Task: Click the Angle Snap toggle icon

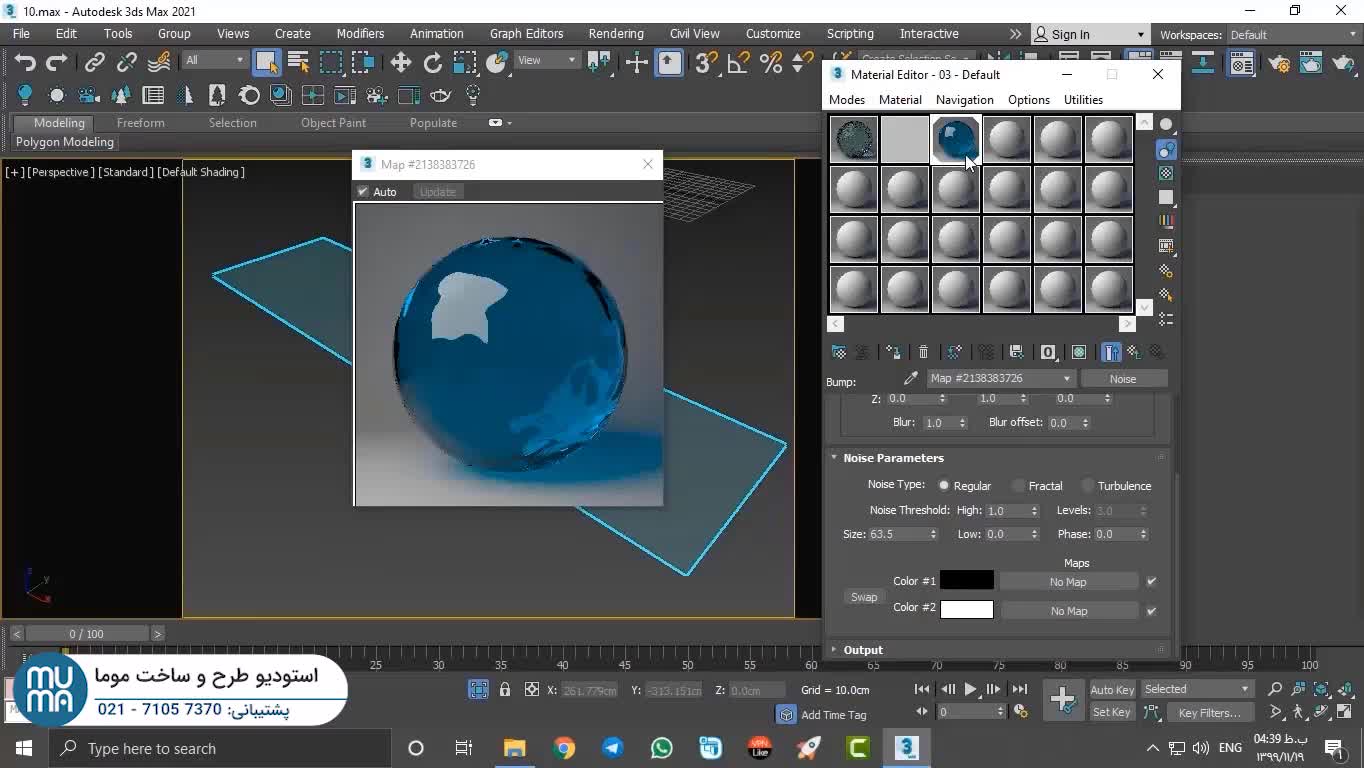Action: coord(738,63)
